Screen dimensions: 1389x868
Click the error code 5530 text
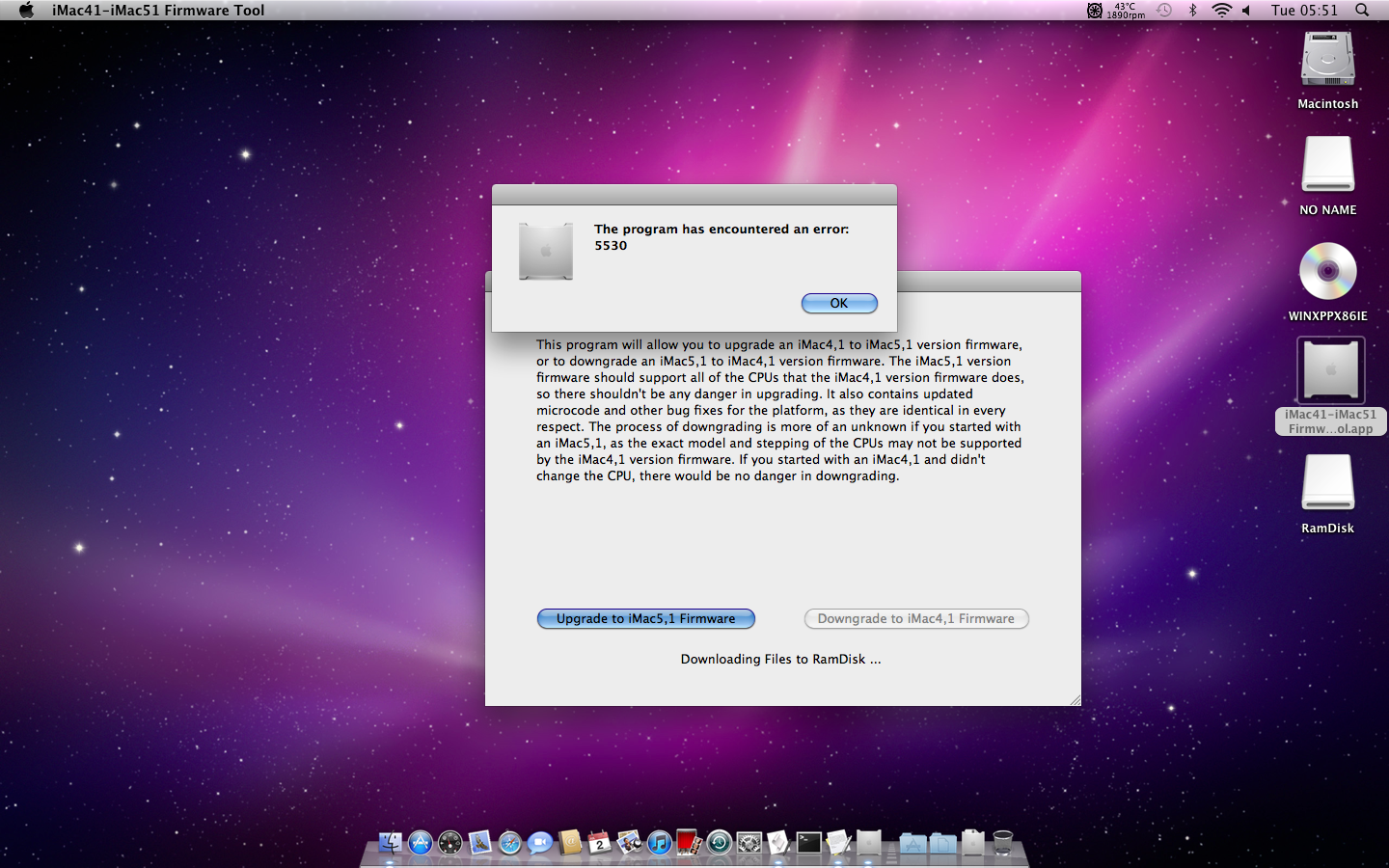pyautogui.click(x=611, y=245)
